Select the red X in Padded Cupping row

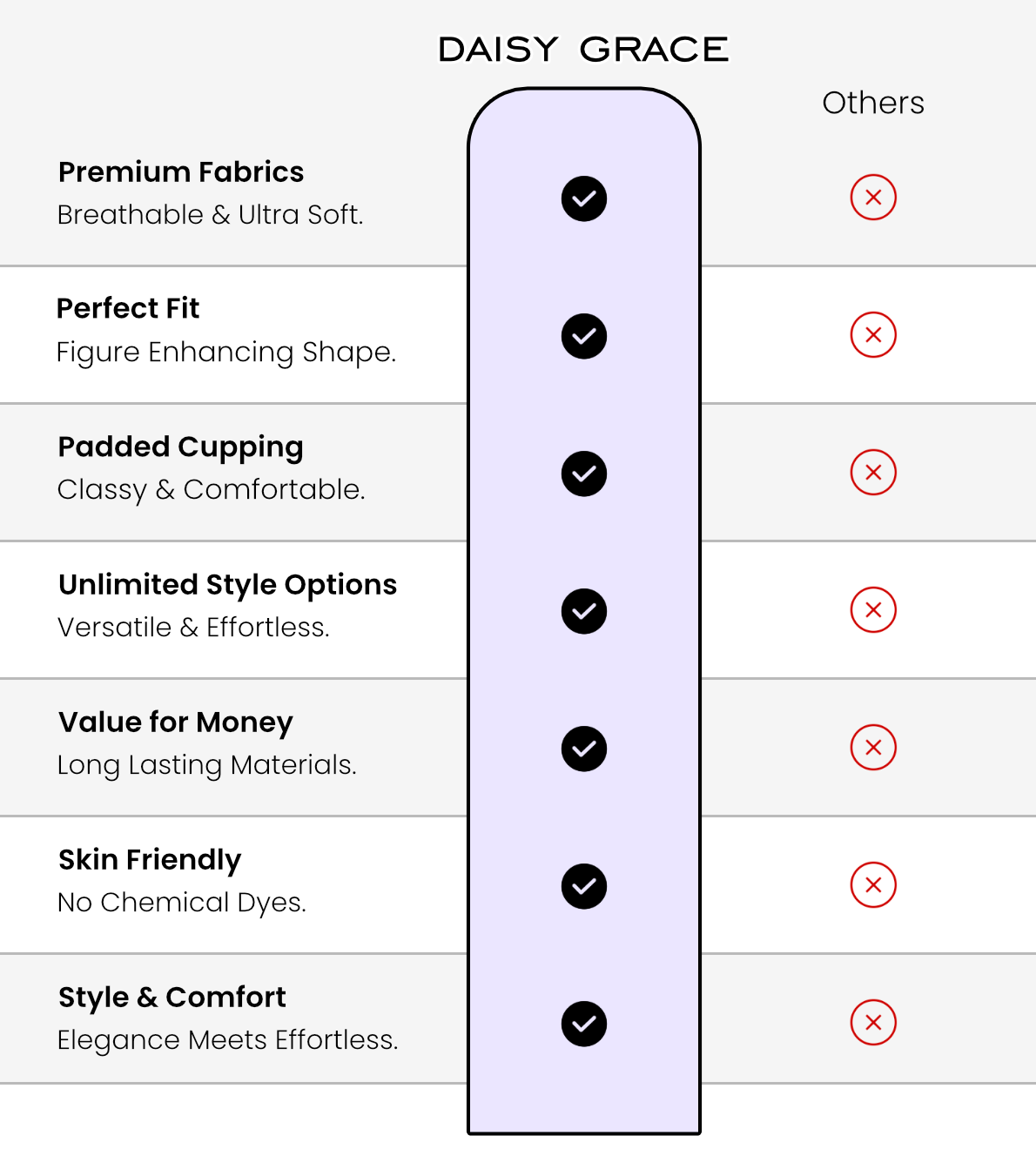click(873, 472)
